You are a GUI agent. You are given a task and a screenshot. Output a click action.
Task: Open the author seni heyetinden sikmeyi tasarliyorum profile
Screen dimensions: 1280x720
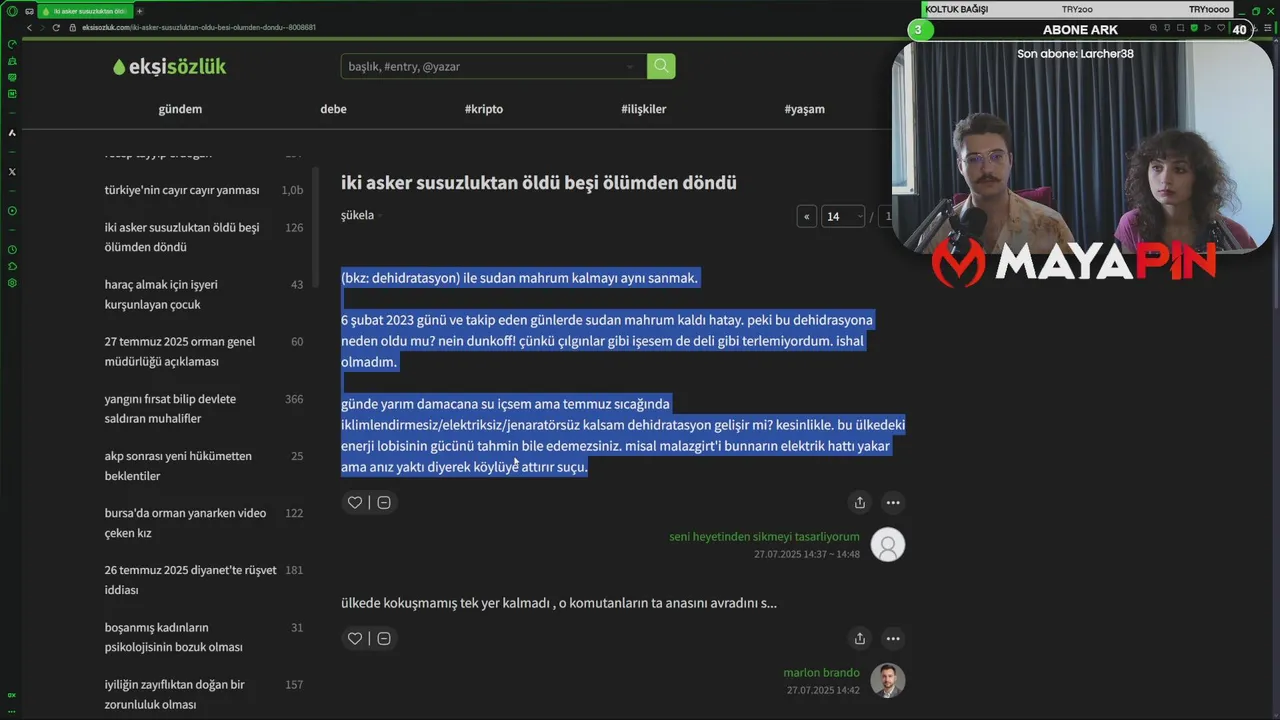point(764,537)
